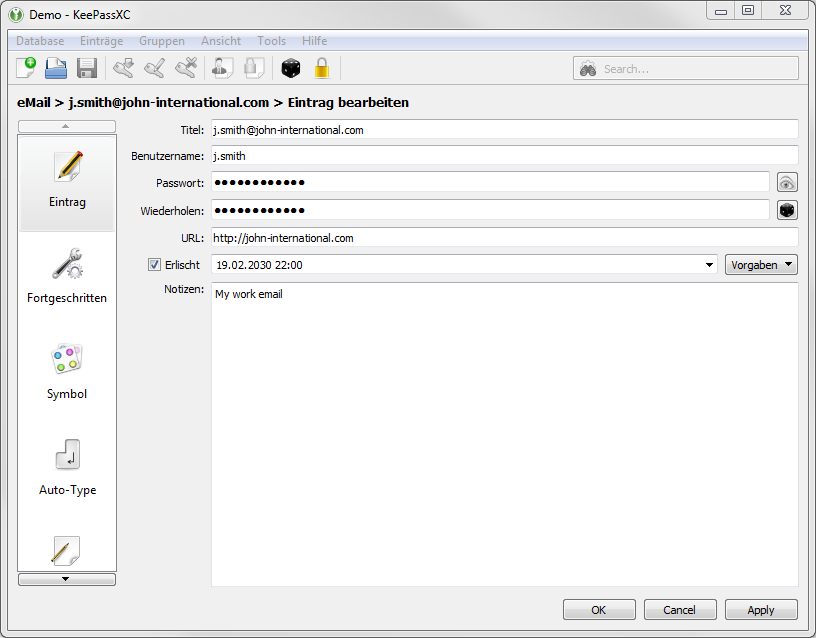Click into the Titel input field

[x=504, y=130]
